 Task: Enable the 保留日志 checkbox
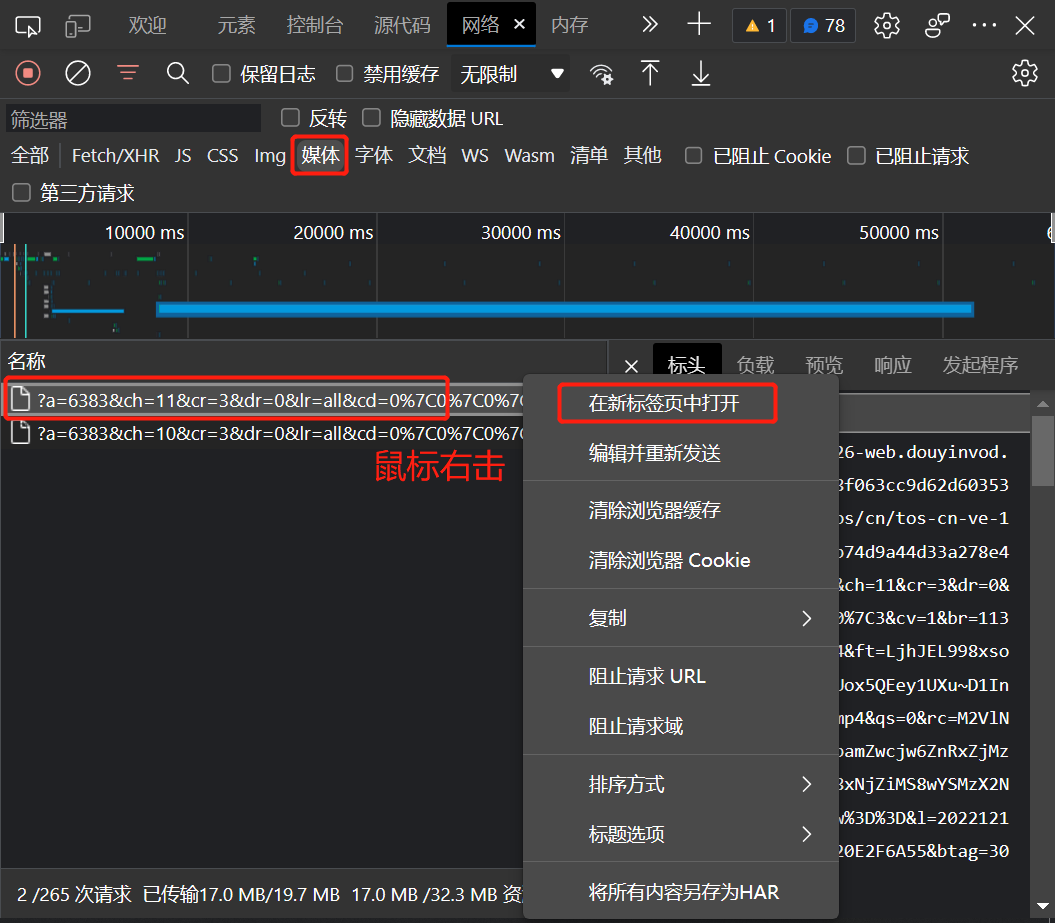click(222, 74)
